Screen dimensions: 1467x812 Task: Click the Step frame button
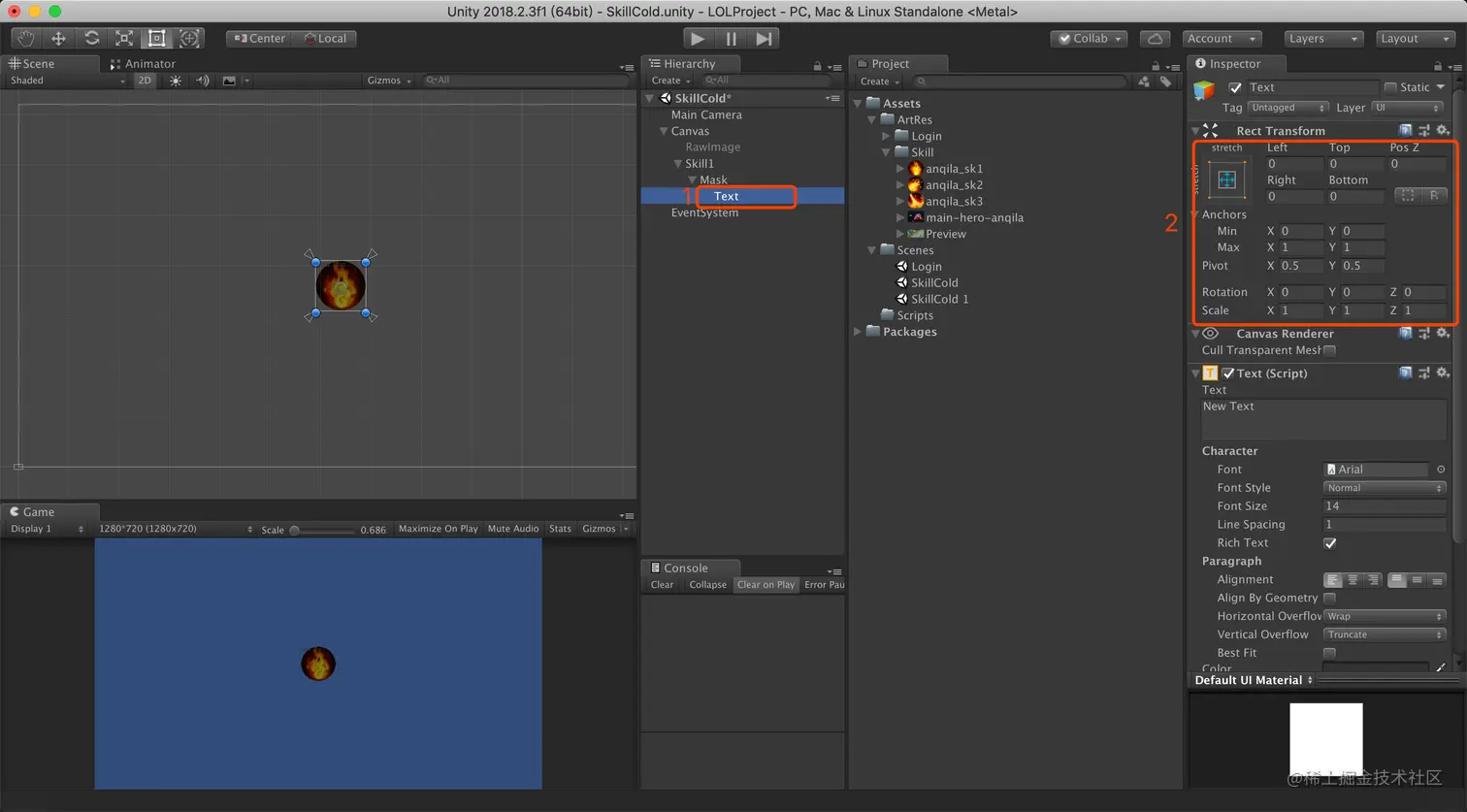[x=765, y=39]
